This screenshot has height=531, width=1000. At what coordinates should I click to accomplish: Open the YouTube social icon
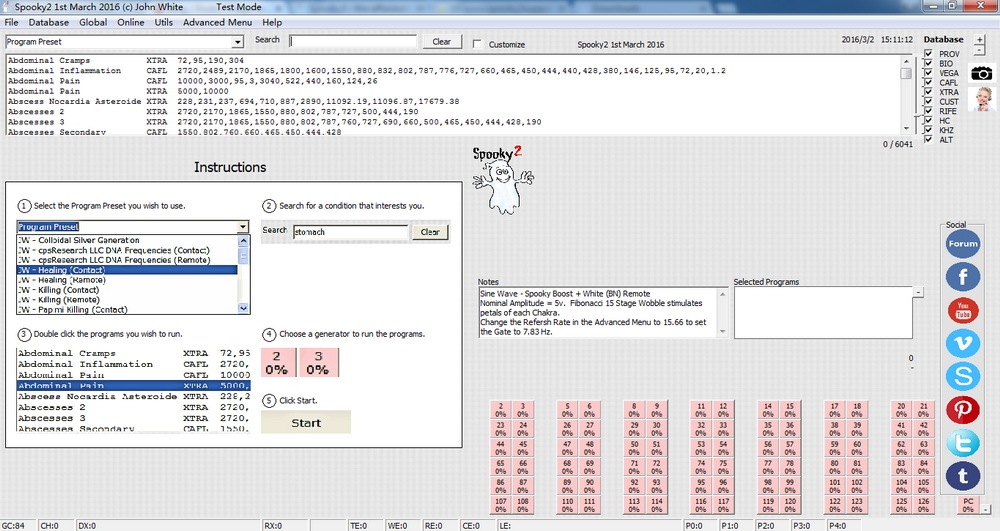coord(962,310)
